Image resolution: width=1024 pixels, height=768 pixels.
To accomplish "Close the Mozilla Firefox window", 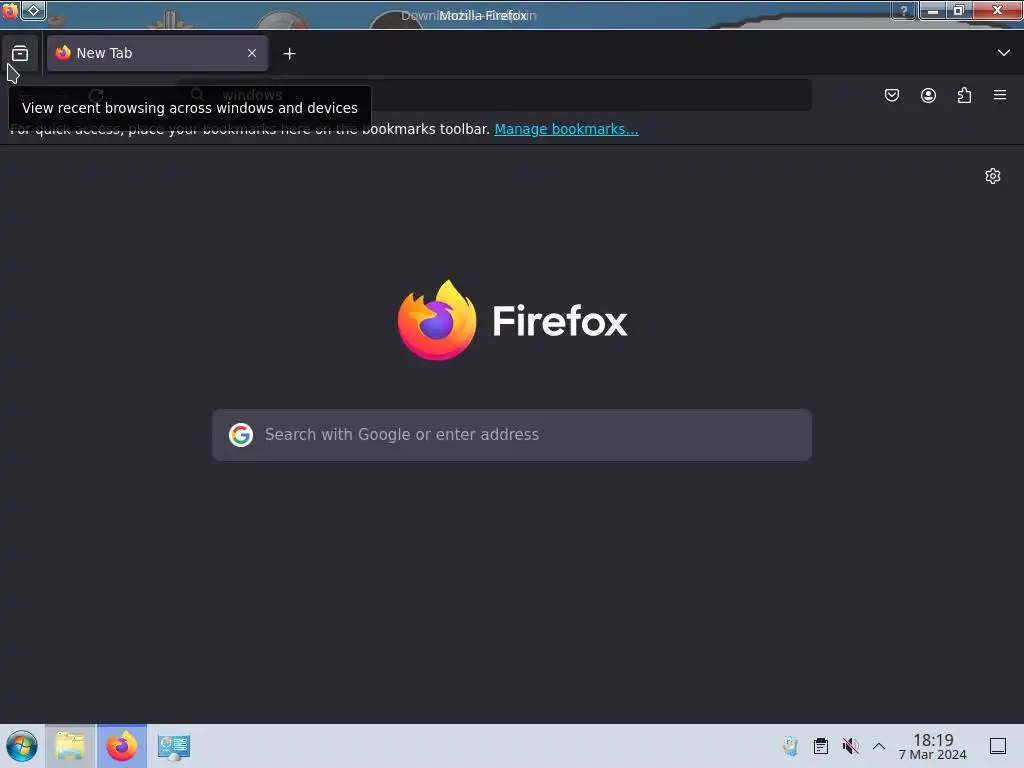I will [997, 10].
